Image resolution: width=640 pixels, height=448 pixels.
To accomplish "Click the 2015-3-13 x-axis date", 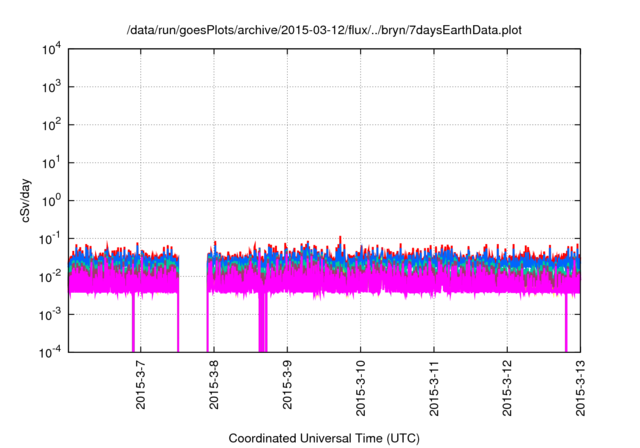I will (x=580, y=388).
